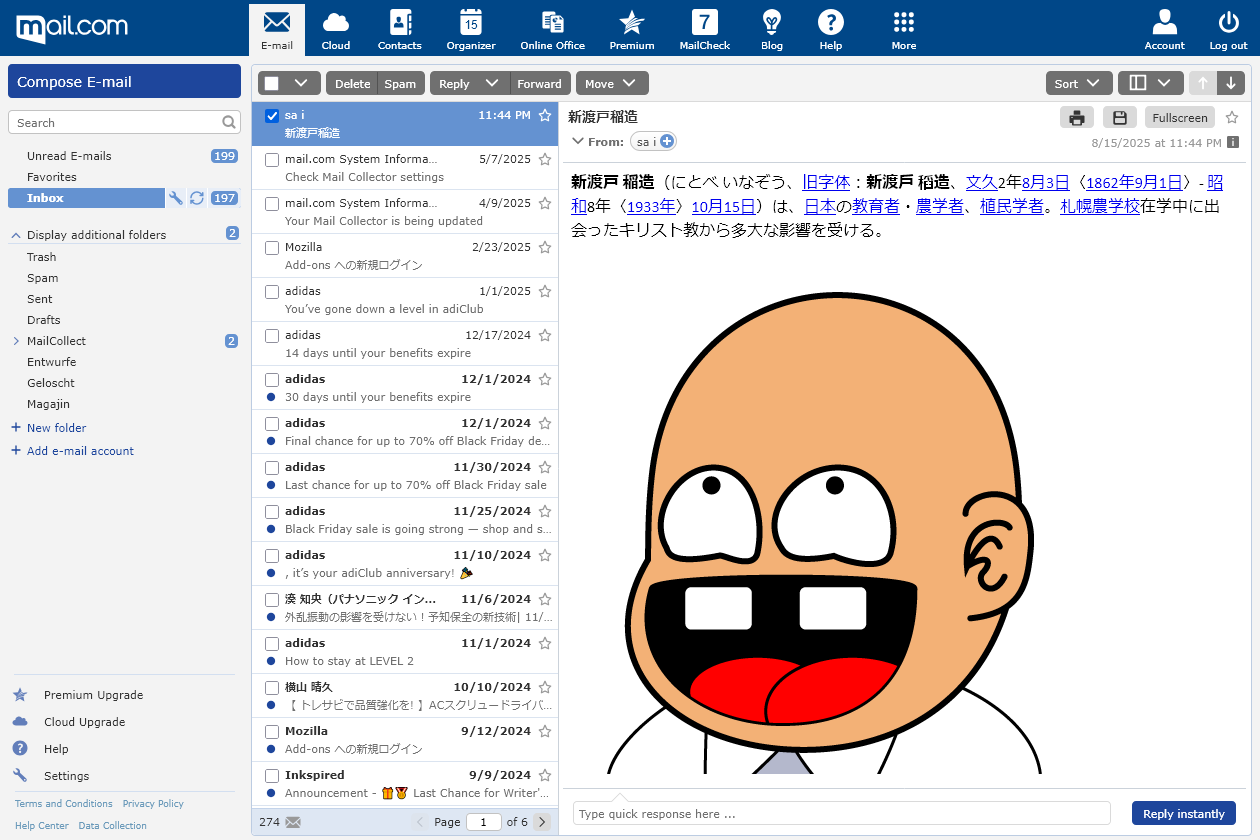Click the save floppy disk icon
The width and height of the screenshot is (1260, 840).
[x=1120, y=118]
